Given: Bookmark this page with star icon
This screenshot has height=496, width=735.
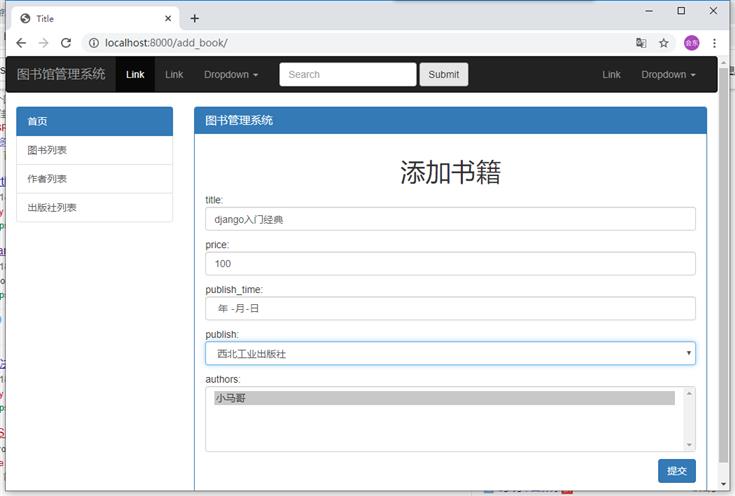Looking at the screenshot, I should [x=664, y=43].
